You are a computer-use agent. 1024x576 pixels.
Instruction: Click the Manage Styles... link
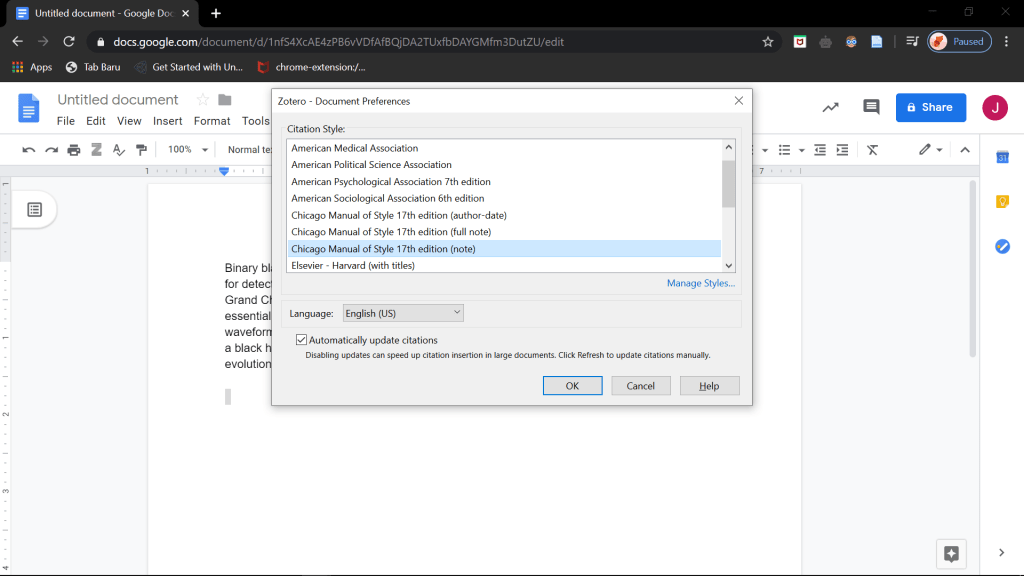tap(700, 283)
